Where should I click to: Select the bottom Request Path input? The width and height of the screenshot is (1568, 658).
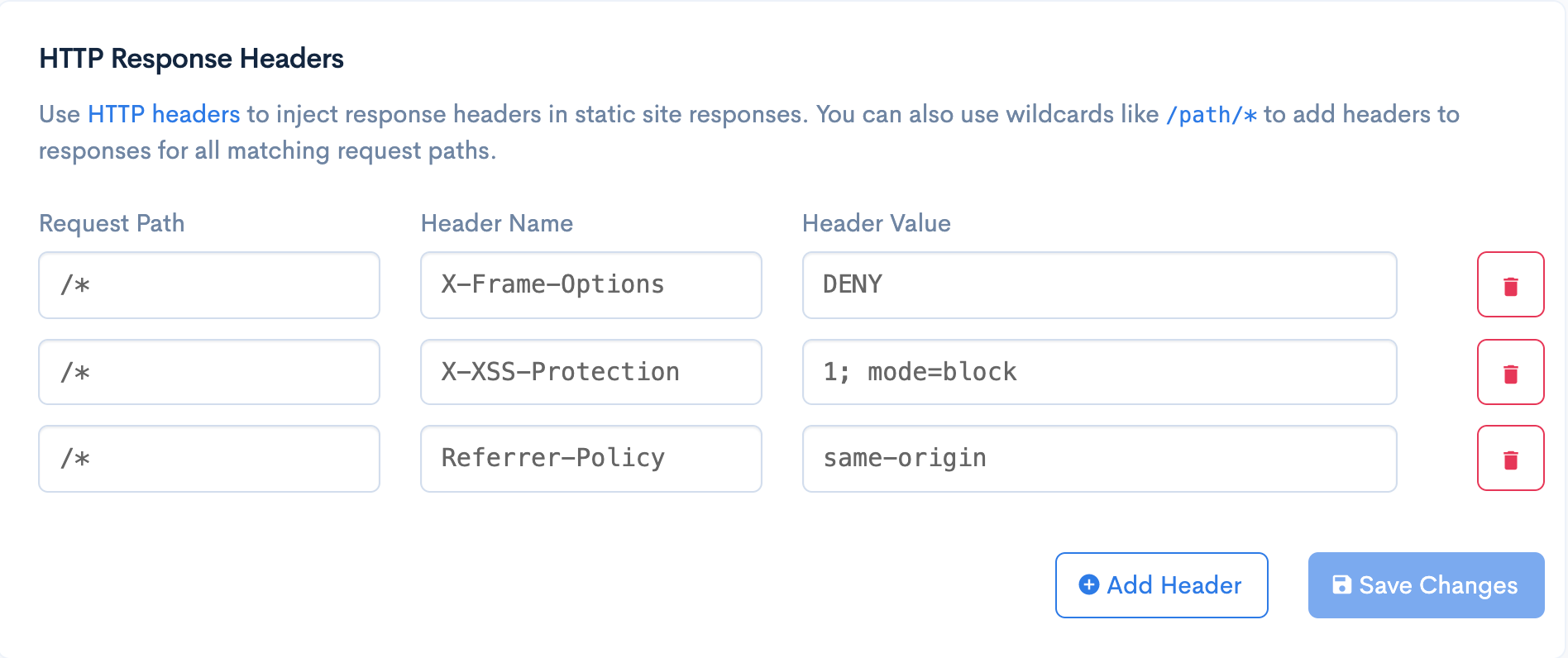[208, 458]
